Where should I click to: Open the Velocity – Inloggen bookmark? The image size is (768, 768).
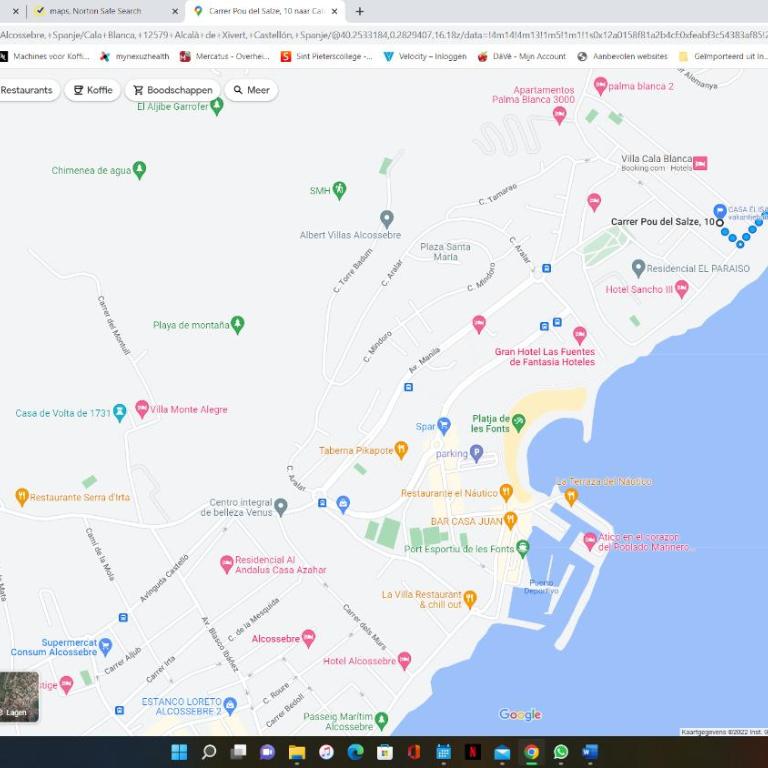coord(425,56)
